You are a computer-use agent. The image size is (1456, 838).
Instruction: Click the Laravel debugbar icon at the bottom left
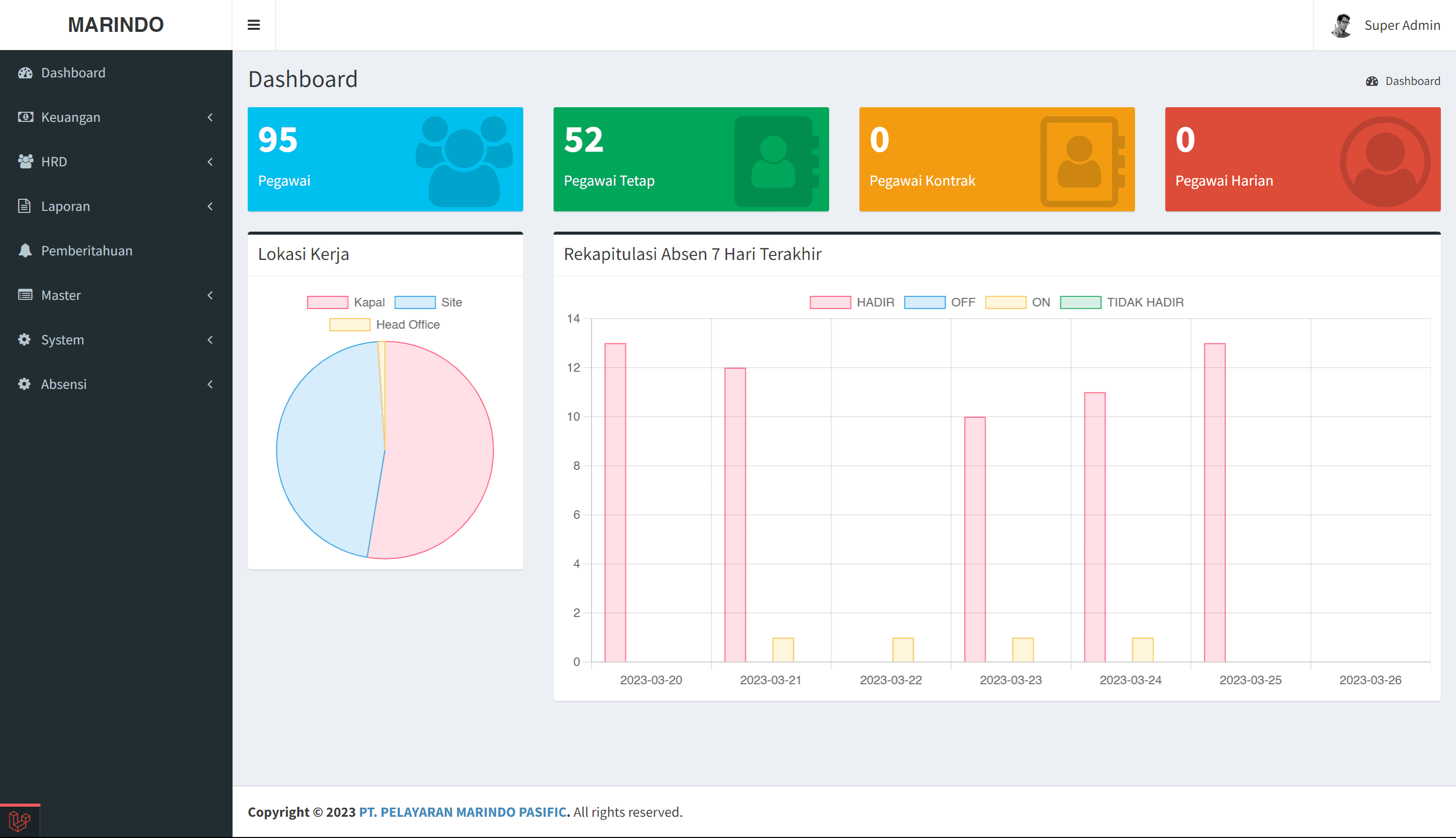tap(20, 821)
